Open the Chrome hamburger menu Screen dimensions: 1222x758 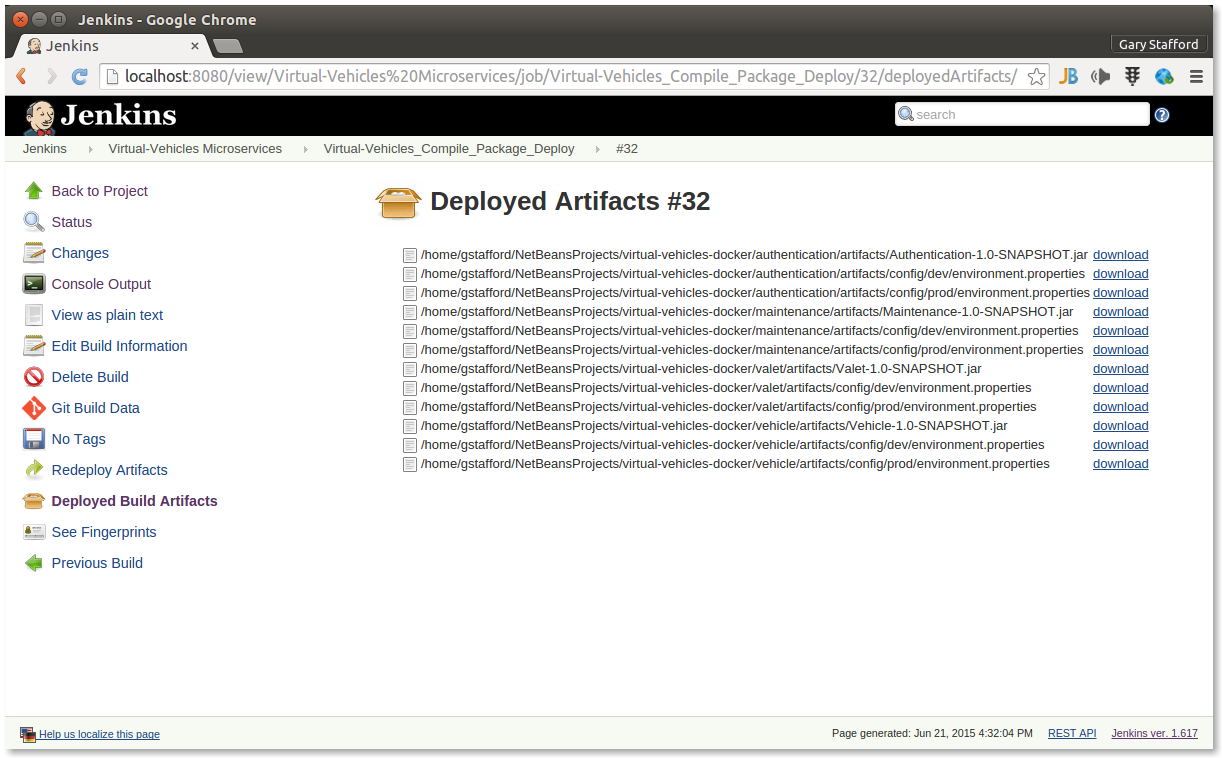pyautogui.click(x=1196, y=77)
